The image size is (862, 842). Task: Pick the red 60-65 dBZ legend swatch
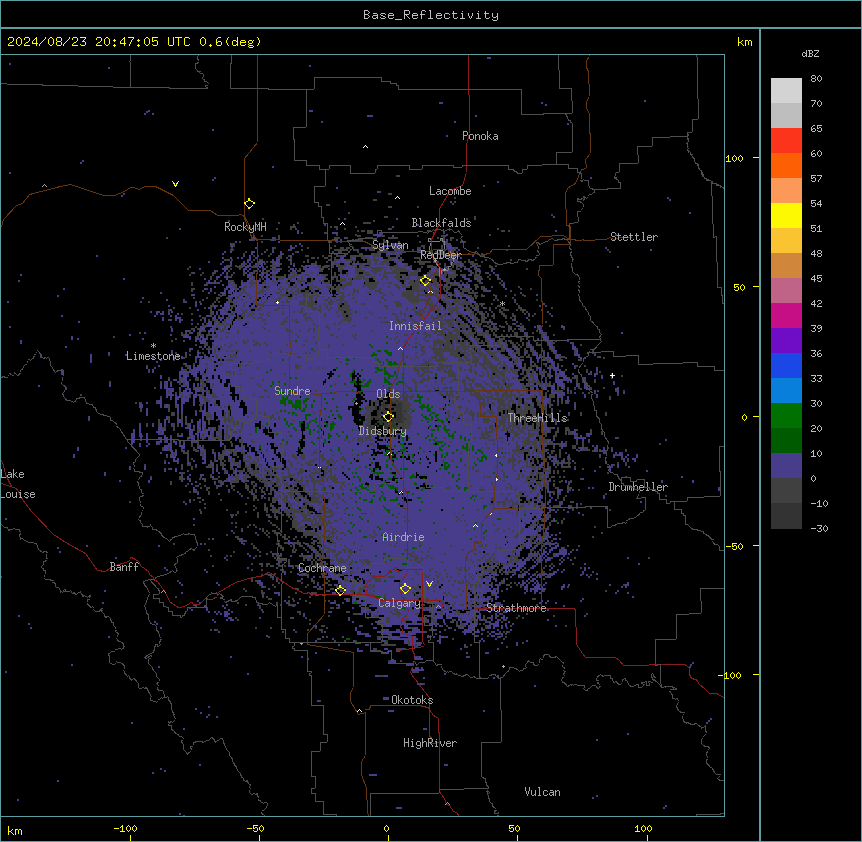click(786, 141)
